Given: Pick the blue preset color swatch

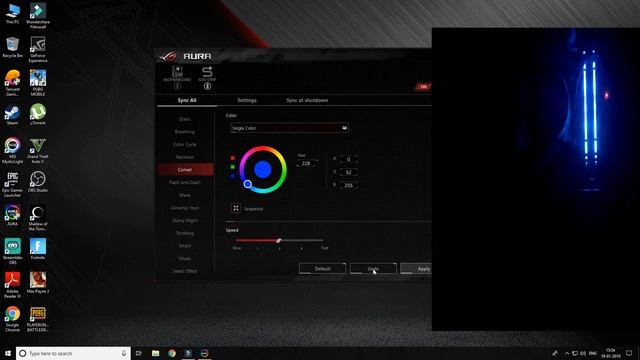Looking at the screenshot, I should point(233,176).
